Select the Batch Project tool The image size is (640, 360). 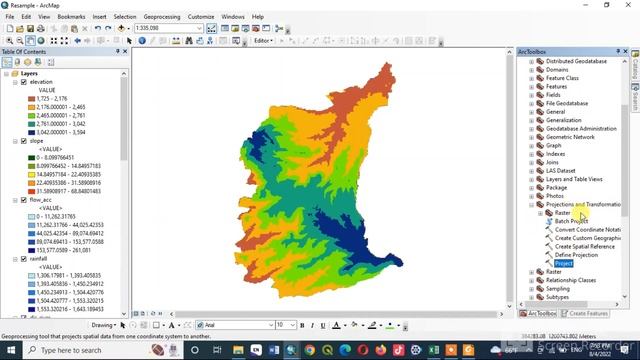(x=571, y=221)
